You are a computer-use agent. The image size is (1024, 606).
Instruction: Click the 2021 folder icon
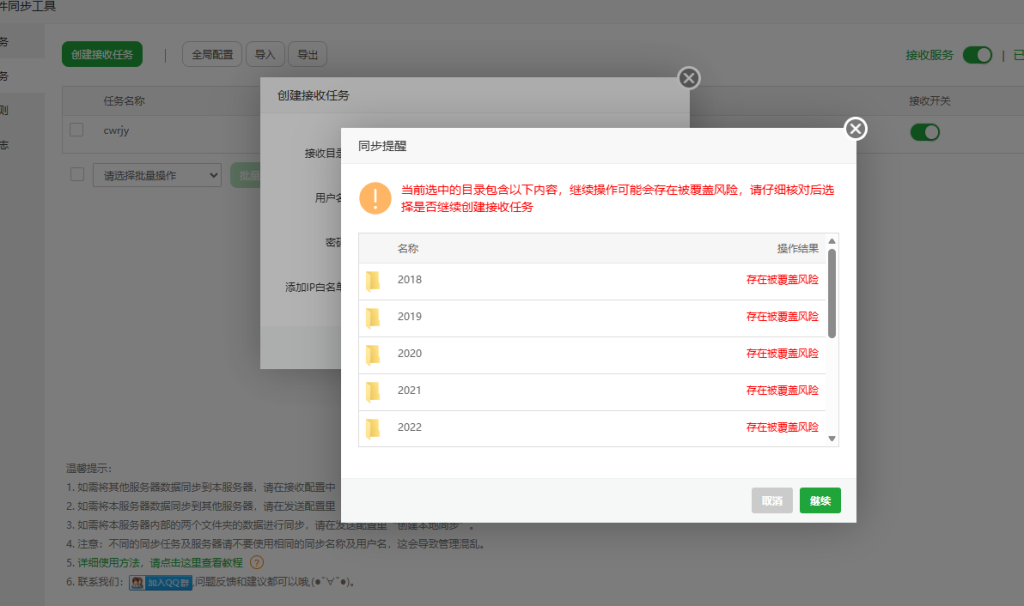(x=373, y=391)
